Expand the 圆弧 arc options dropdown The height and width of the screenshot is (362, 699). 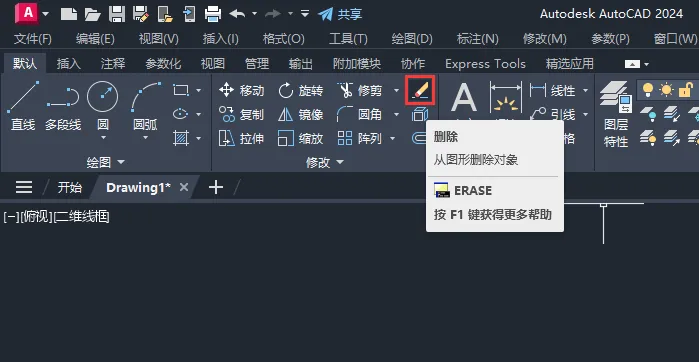click(x=145, y=137)
